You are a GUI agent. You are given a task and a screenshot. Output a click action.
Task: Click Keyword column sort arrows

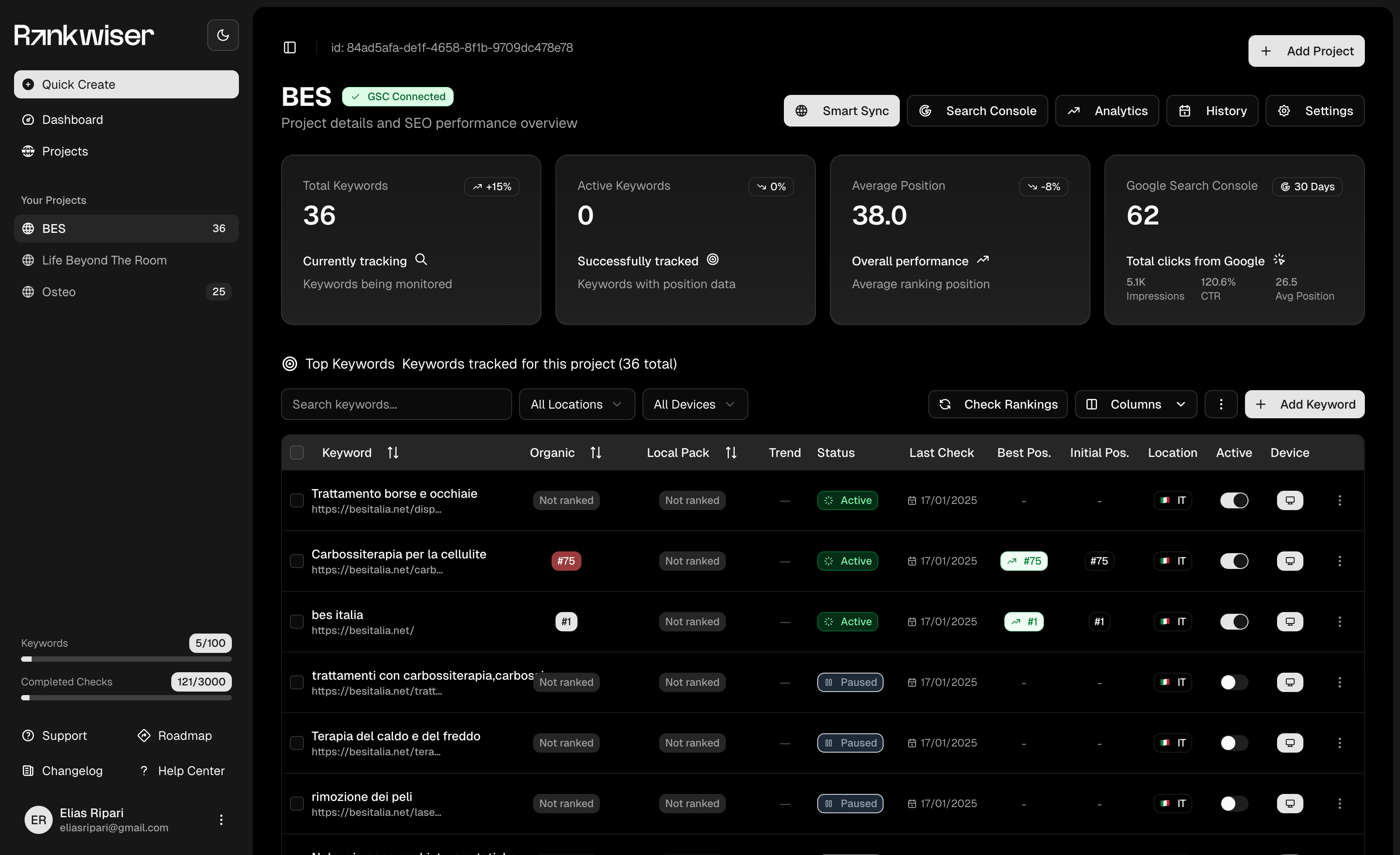[x=393, y=453]
